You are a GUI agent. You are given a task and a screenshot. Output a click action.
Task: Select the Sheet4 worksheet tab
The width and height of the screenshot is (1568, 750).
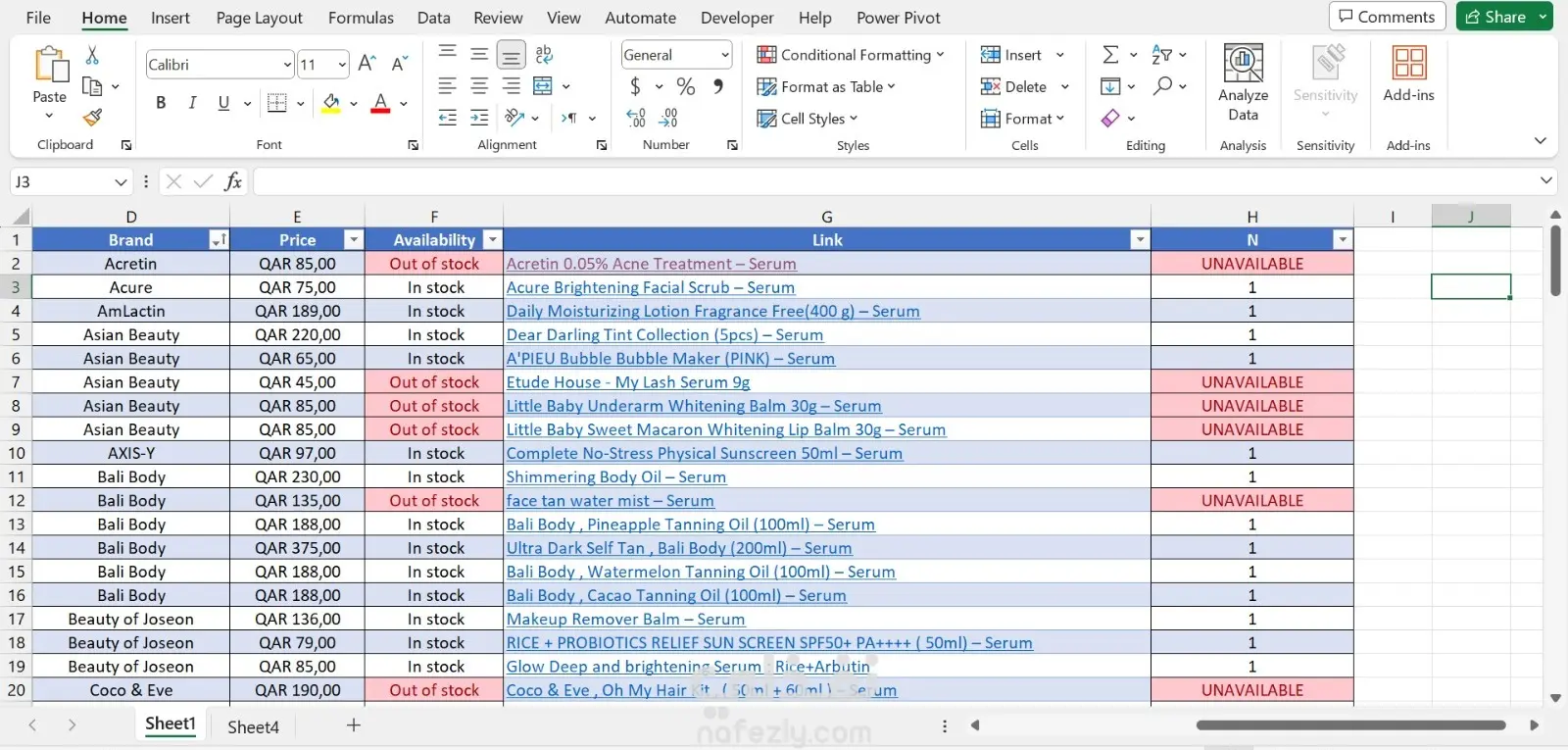(254, 726)
